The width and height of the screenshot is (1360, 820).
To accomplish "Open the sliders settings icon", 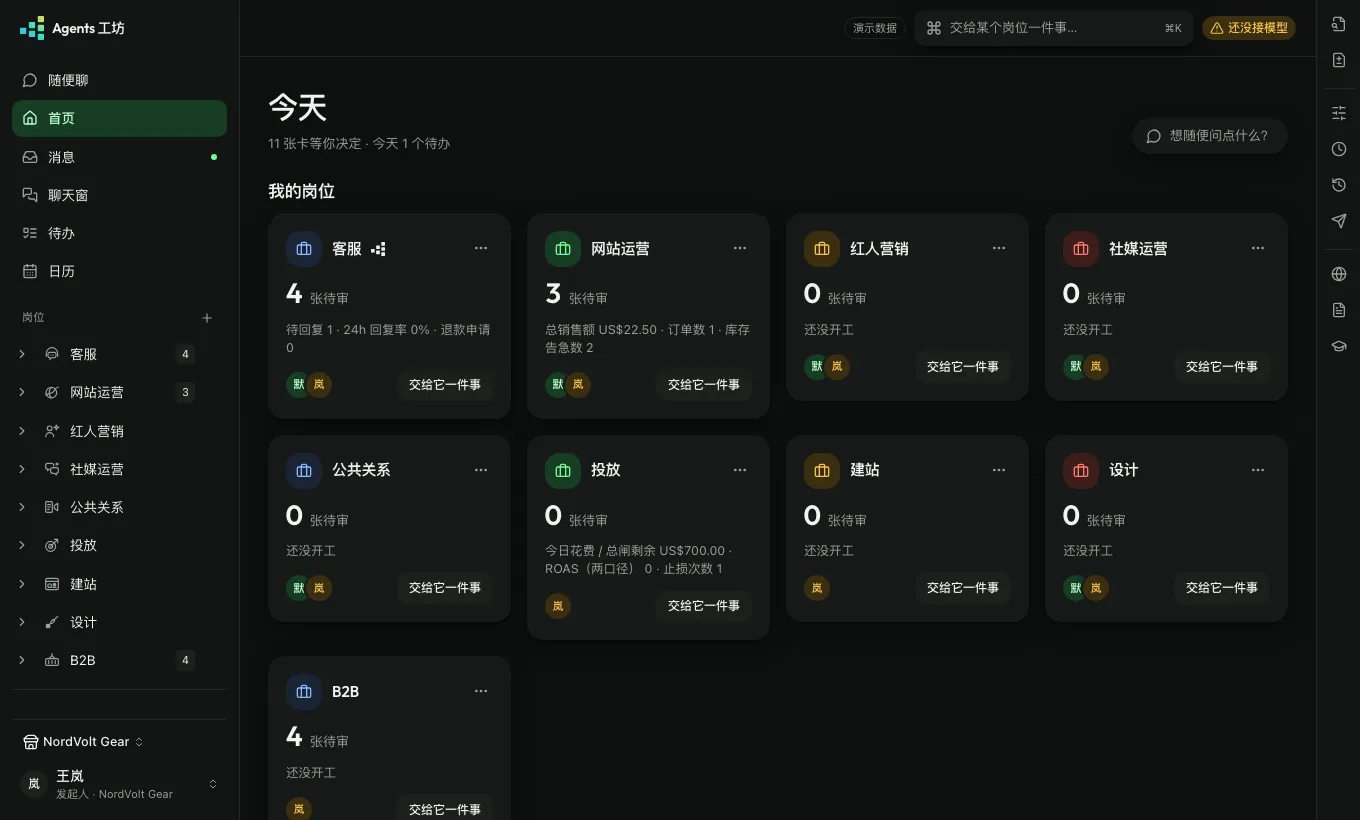I will [1339, 113].
